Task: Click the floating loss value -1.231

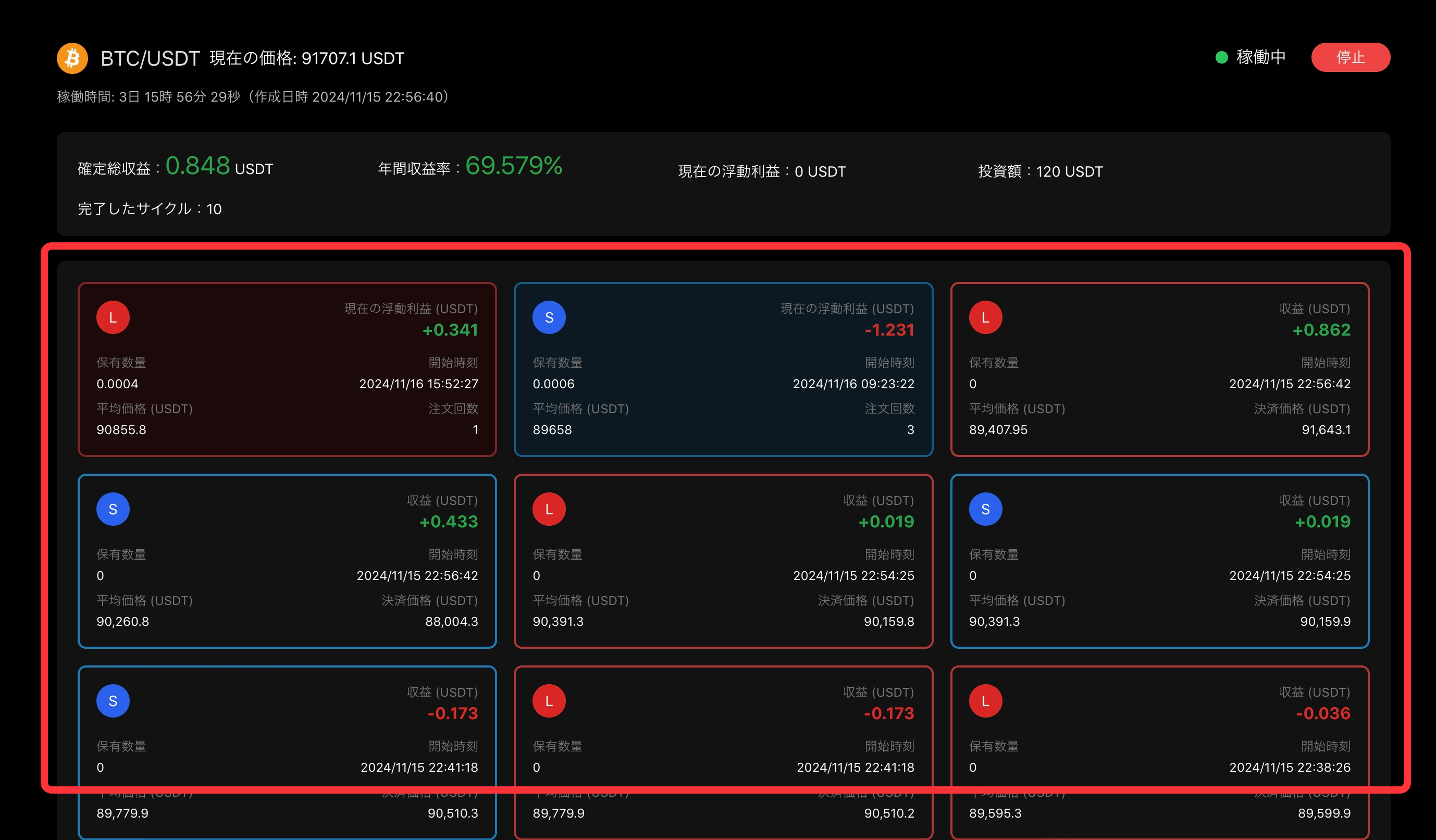Action: (889, 330)
